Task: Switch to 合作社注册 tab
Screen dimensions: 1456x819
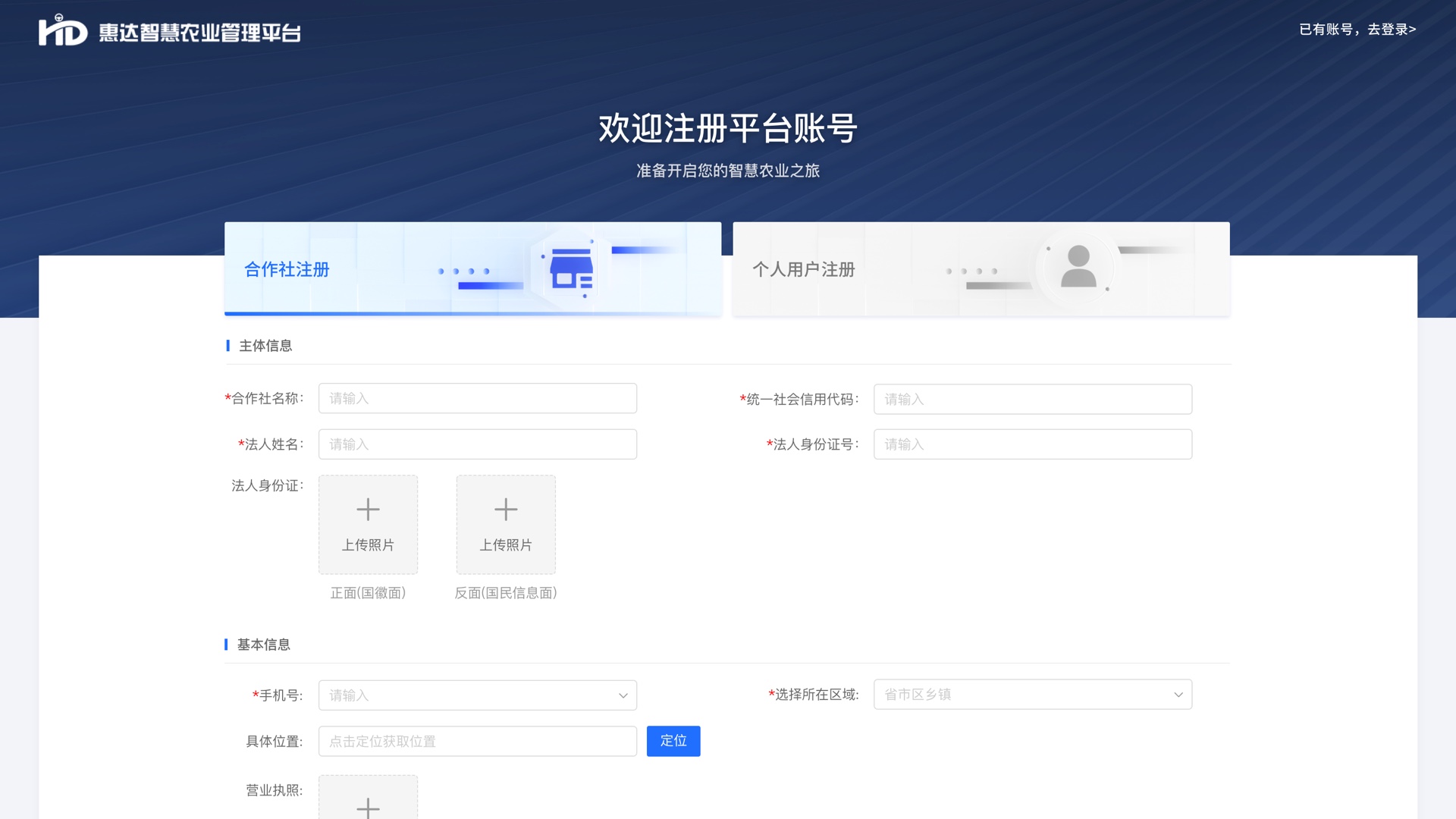Action: point(472,268)
